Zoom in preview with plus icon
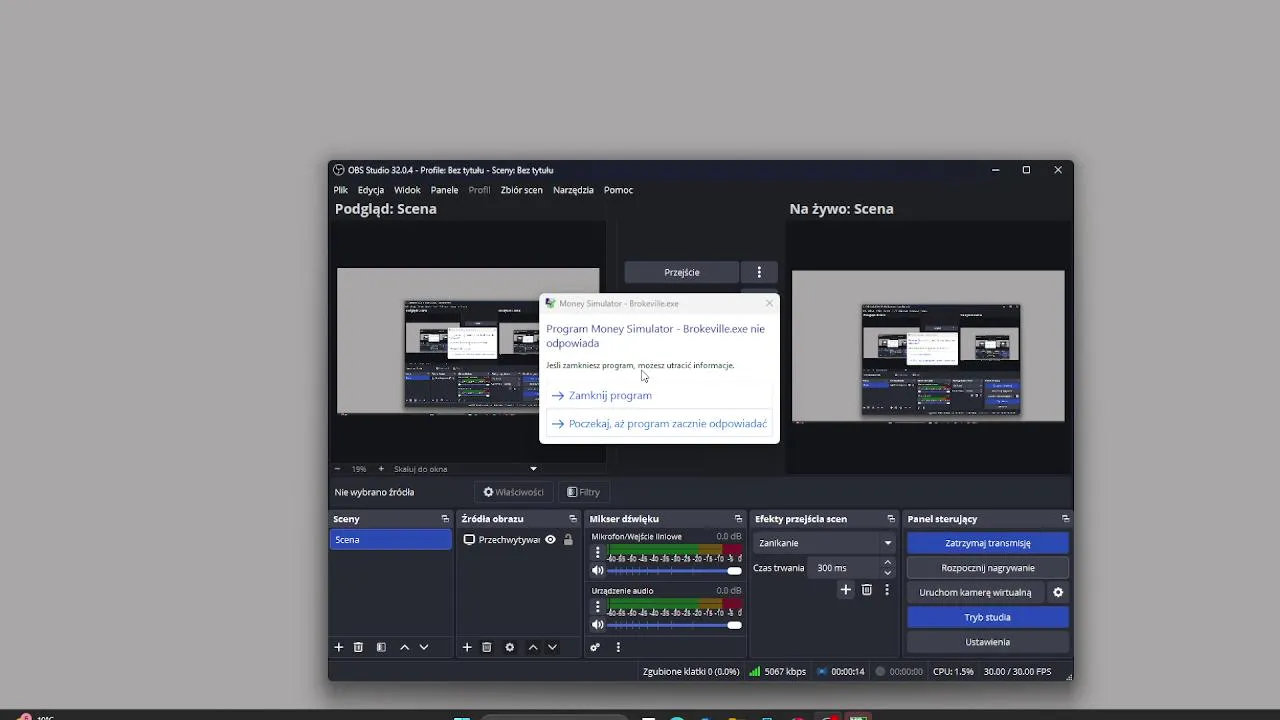 coord(380,468)
